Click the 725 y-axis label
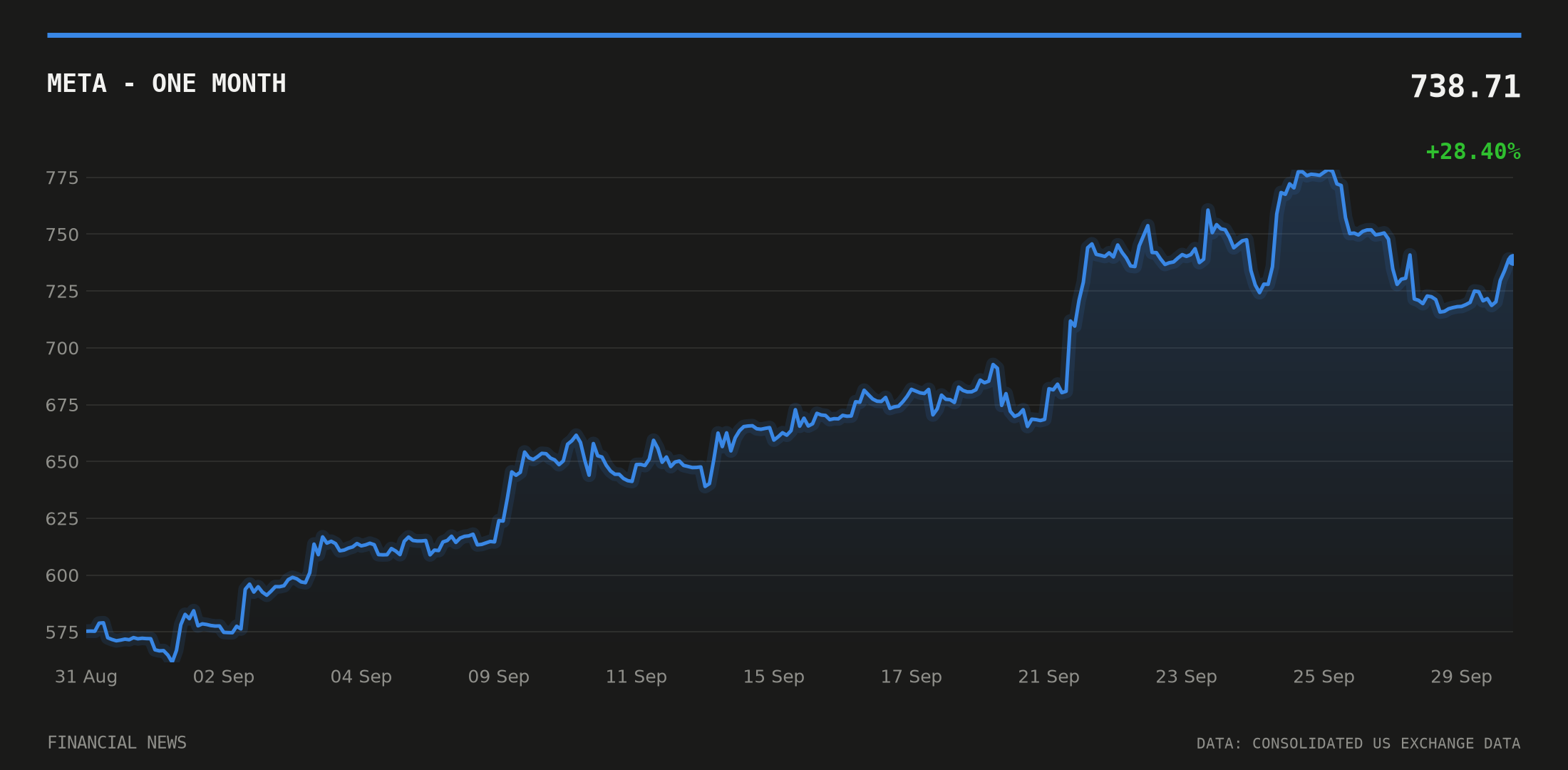This screenshot has width=1568, height=770. coord(62,291)
